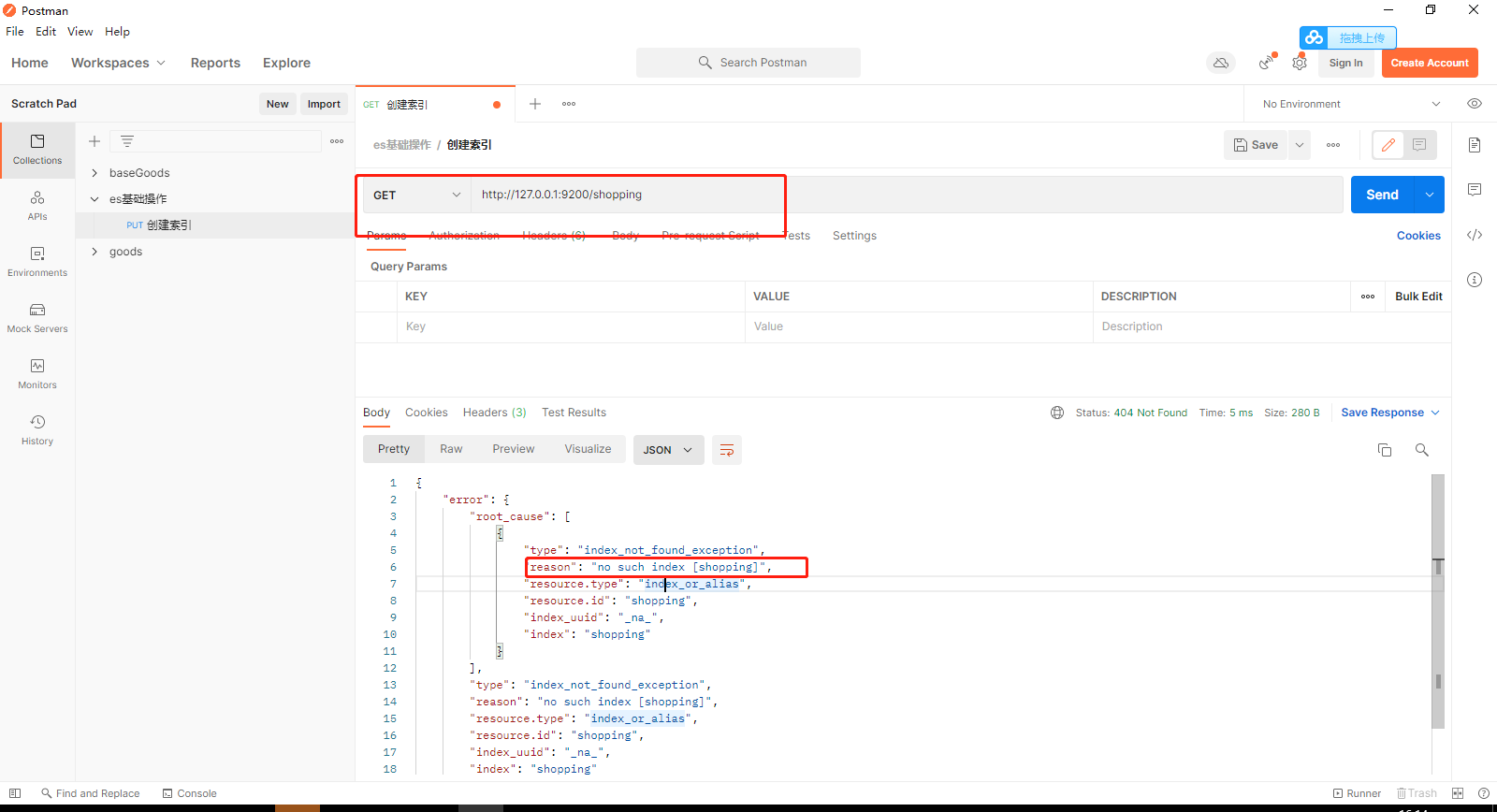Open request more-actions ellipsis near Save
1497x812 pixels.
point(1333,145)
